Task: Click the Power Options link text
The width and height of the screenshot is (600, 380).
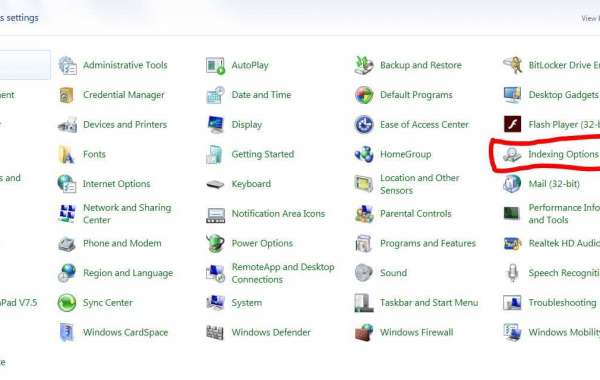Action: pyautogui.click(x=262, y=243)
